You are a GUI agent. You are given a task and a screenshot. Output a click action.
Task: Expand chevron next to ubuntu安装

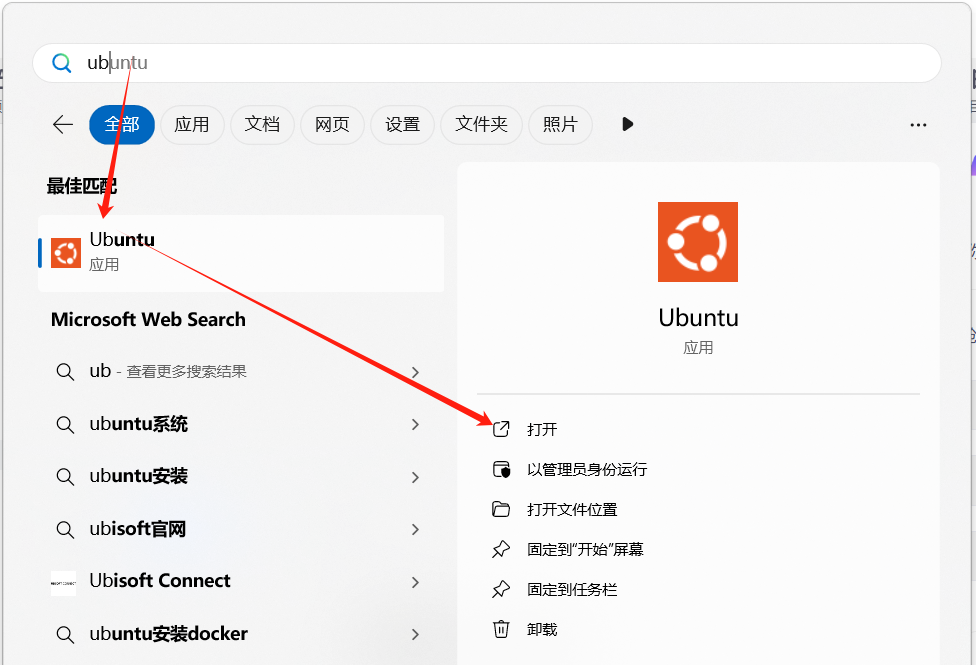tap(415, 478)
